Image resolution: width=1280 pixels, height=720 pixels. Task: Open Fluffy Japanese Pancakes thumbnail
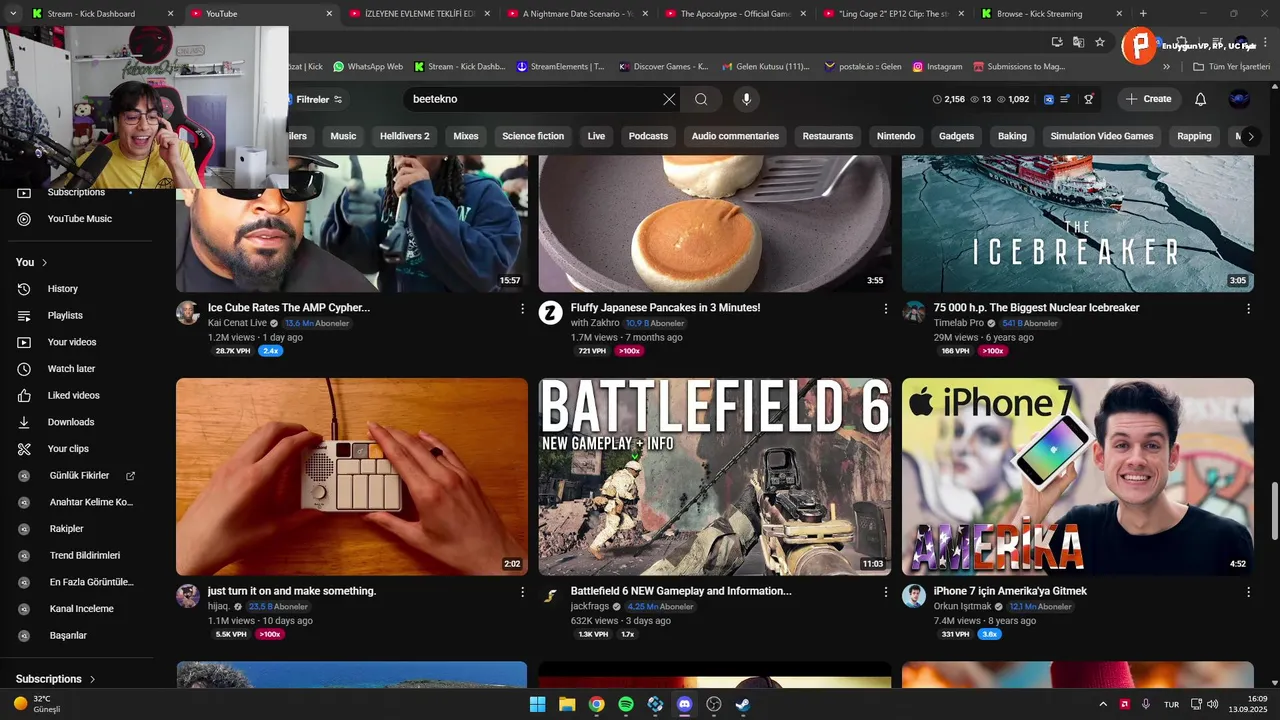(x=715, y=223)
